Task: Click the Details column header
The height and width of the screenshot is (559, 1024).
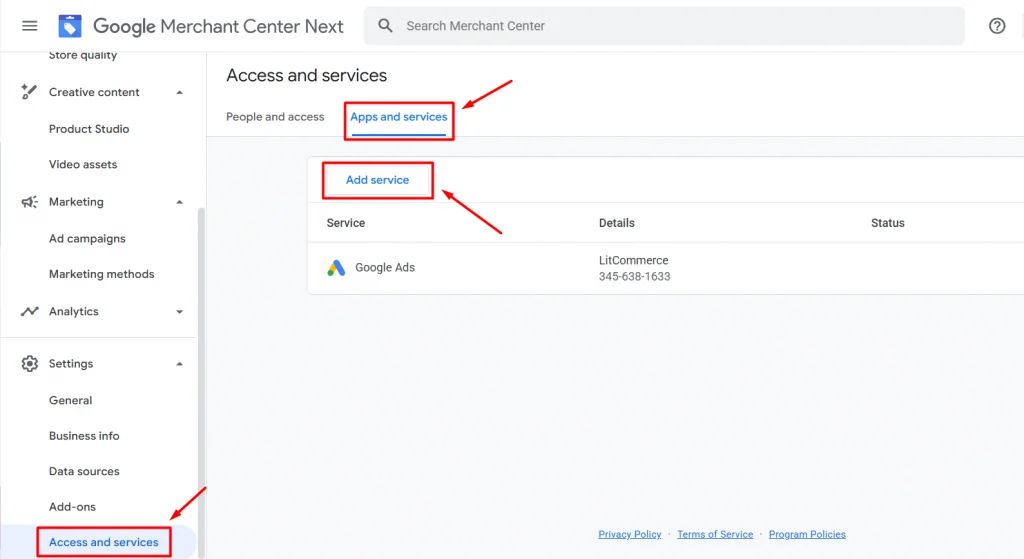Action: pos(616,223)
